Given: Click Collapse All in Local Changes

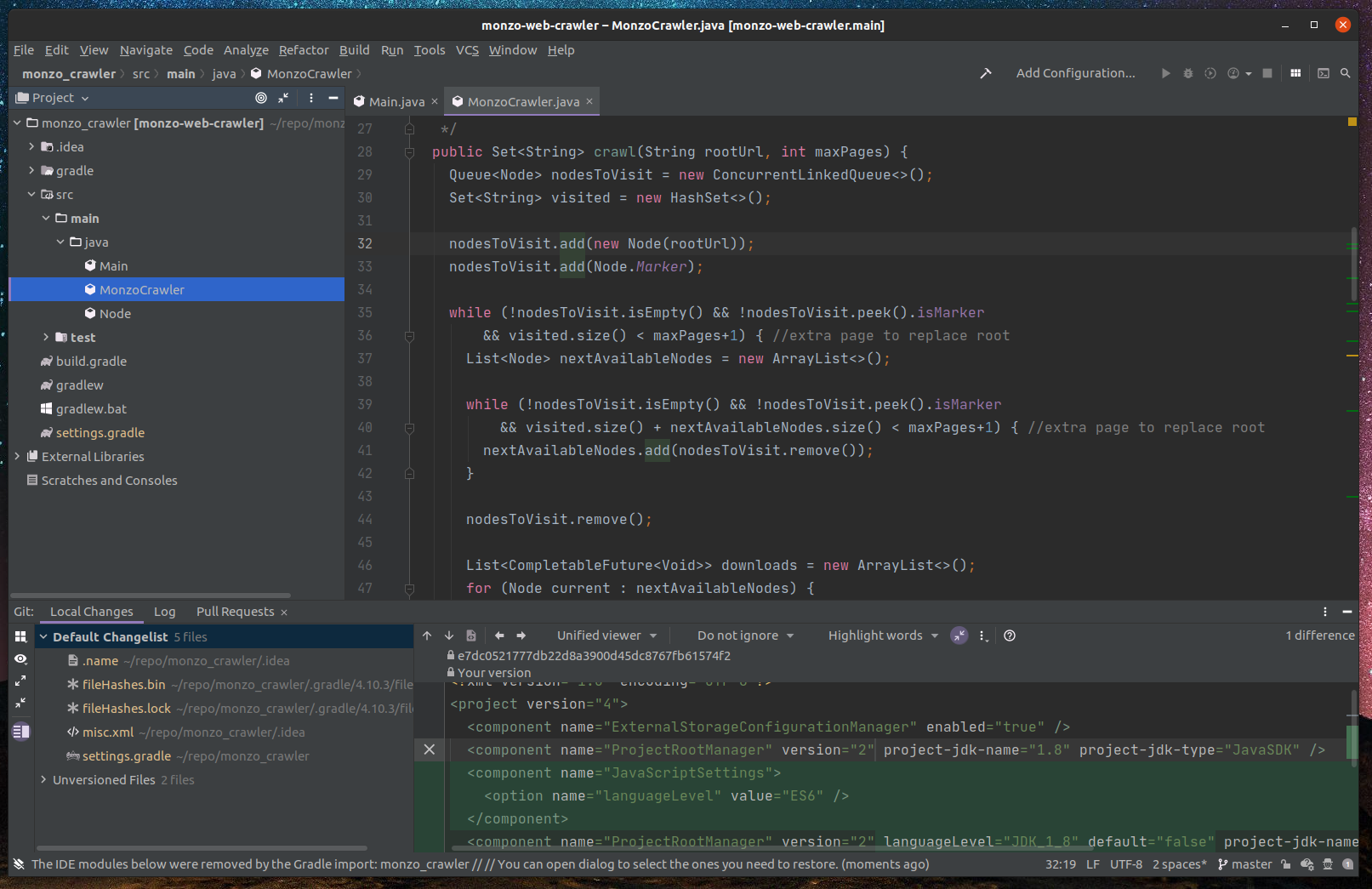Looking at the screenshot, I should pyautogui.click(x=21, y=703).
